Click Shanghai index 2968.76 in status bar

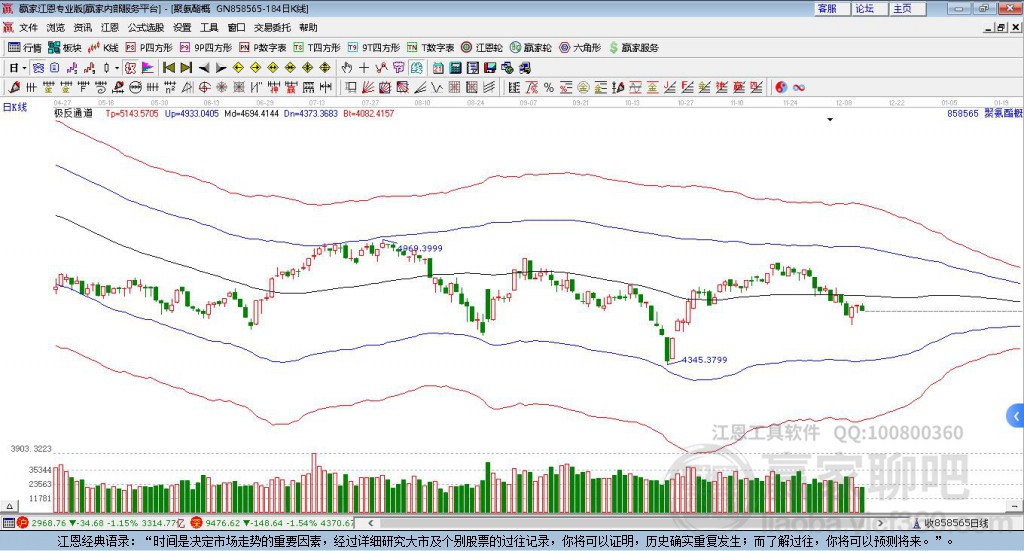tap(48, 523)
